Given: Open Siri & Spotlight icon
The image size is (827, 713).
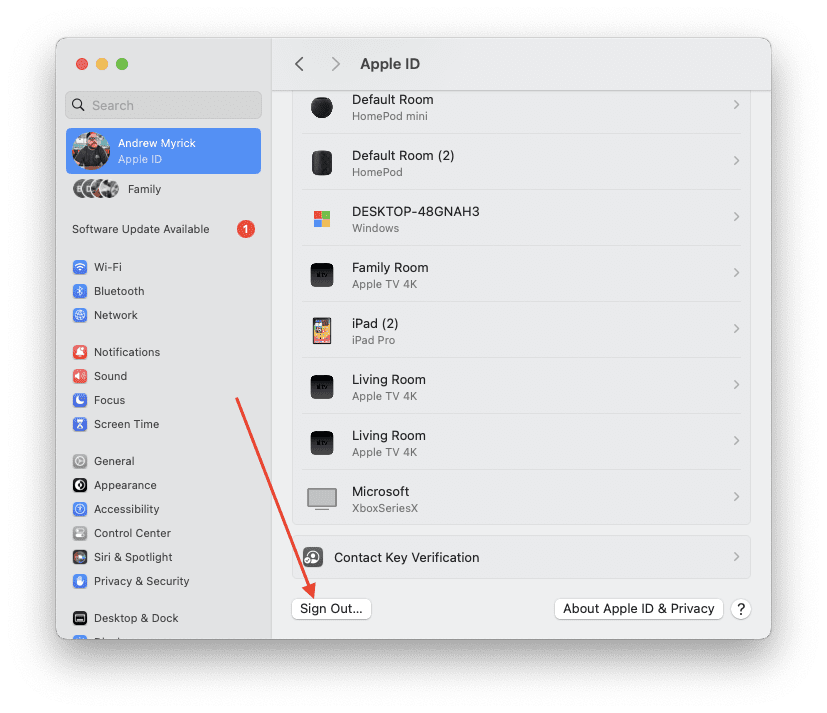Looking at the screenshot, I should [80, 557].
